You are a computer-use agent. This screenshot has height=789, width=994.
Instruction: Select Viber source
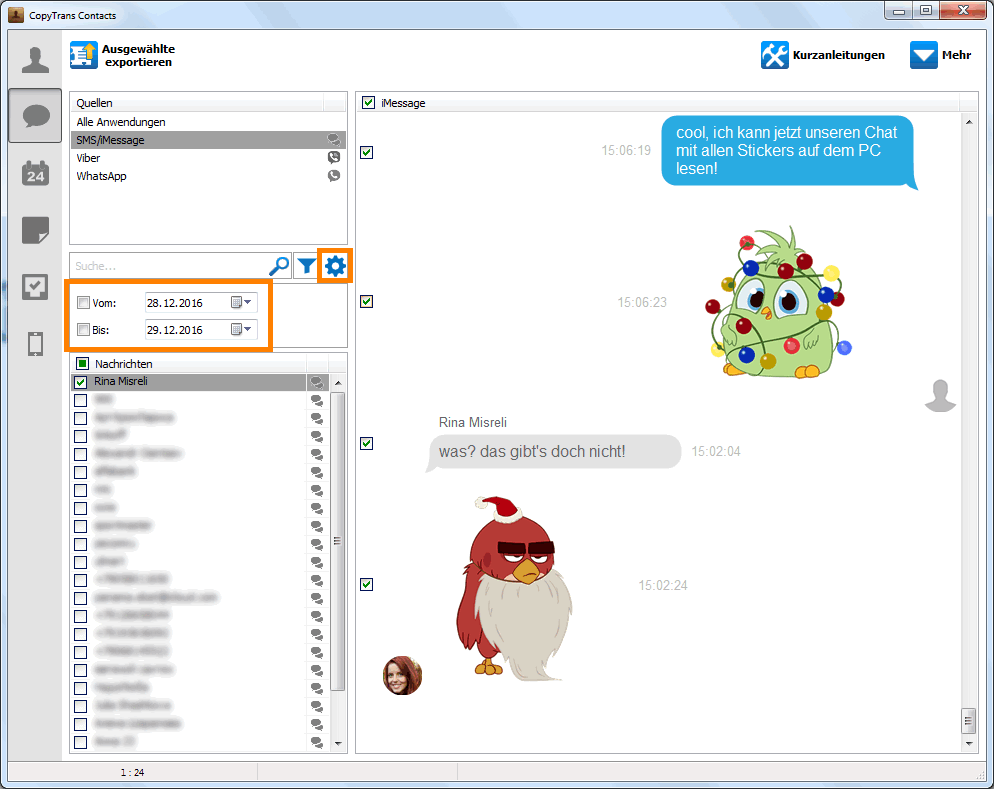pos(208,158)
